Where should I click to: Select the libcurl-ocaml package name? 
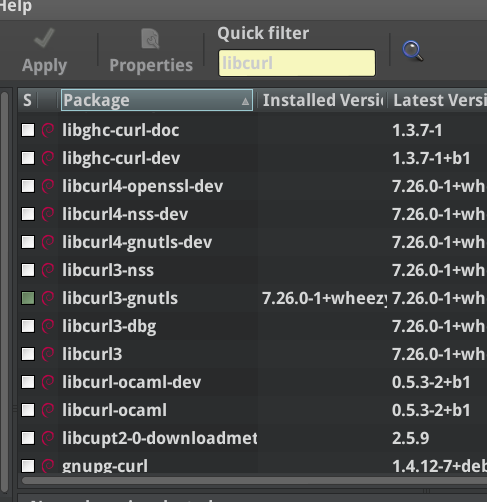coord(114,410)
